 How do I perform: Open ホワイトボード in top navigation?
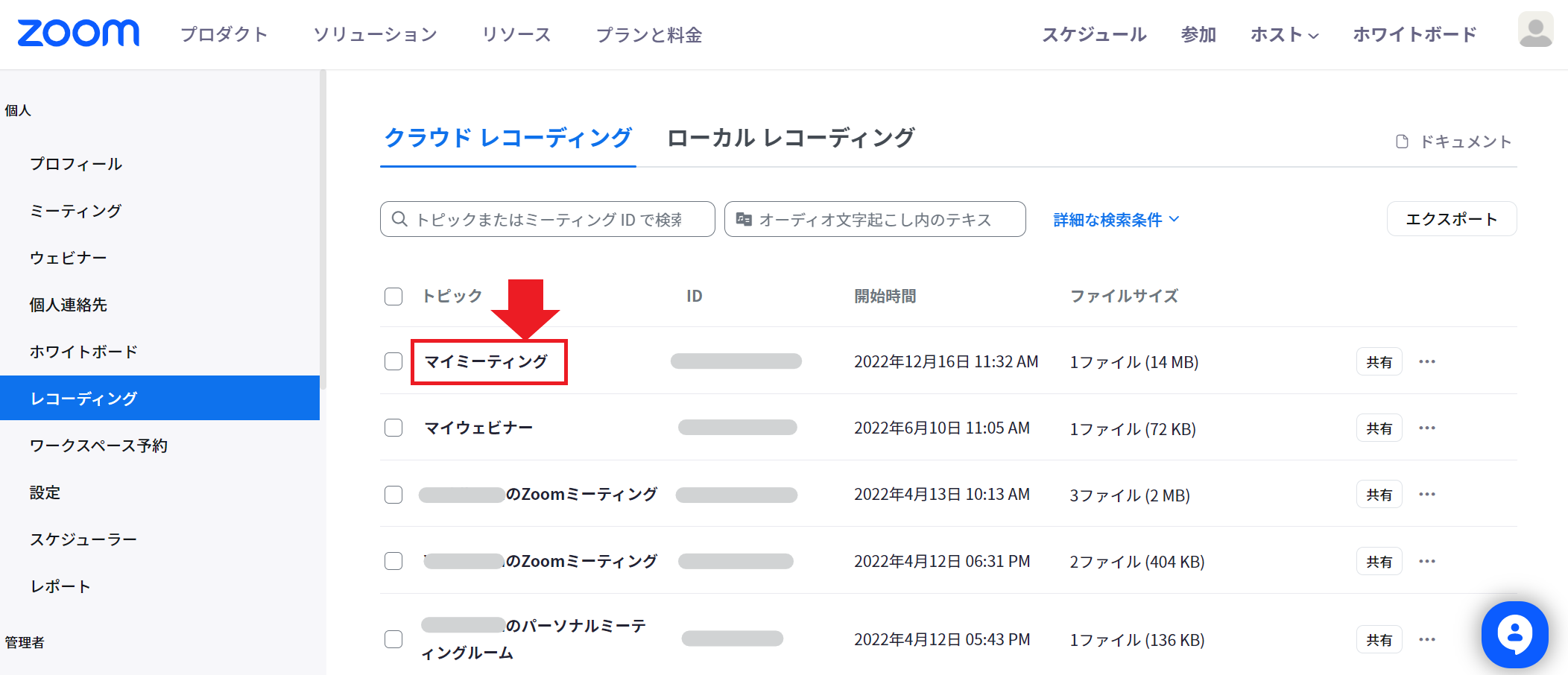[1414, 34]
